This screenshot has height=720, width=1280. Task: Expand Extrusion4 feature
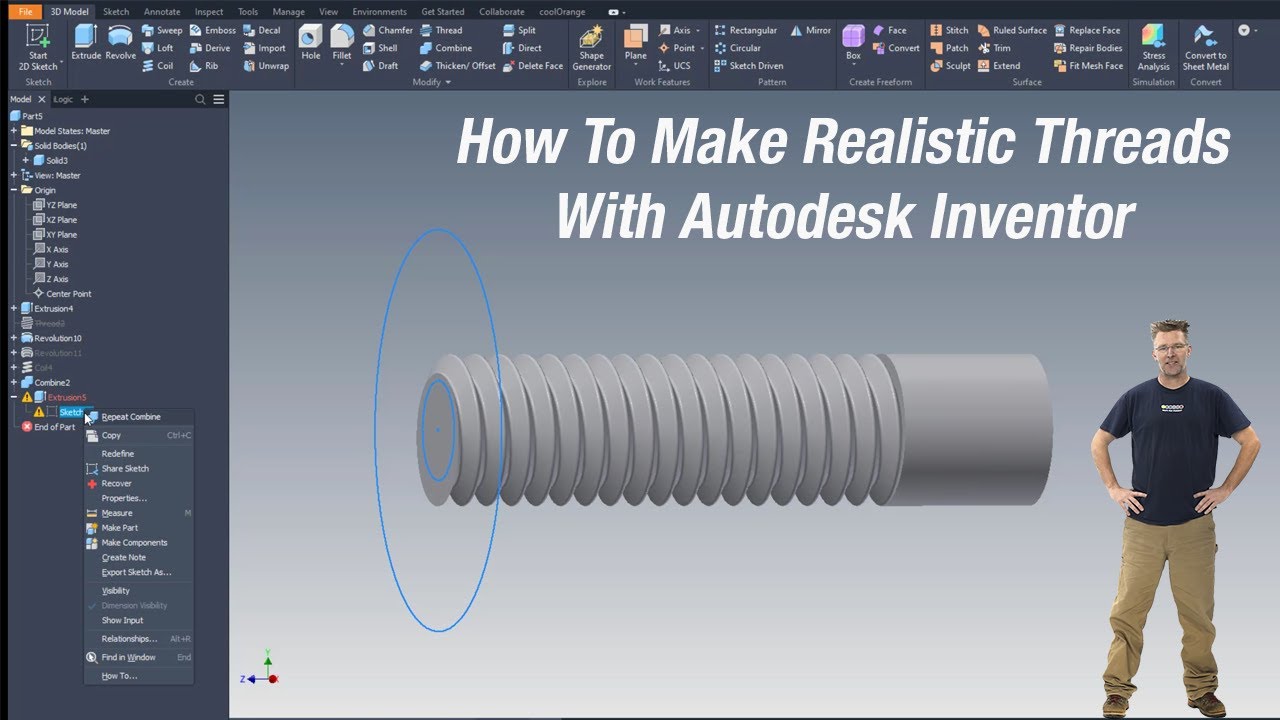click(x=13, y=308)
